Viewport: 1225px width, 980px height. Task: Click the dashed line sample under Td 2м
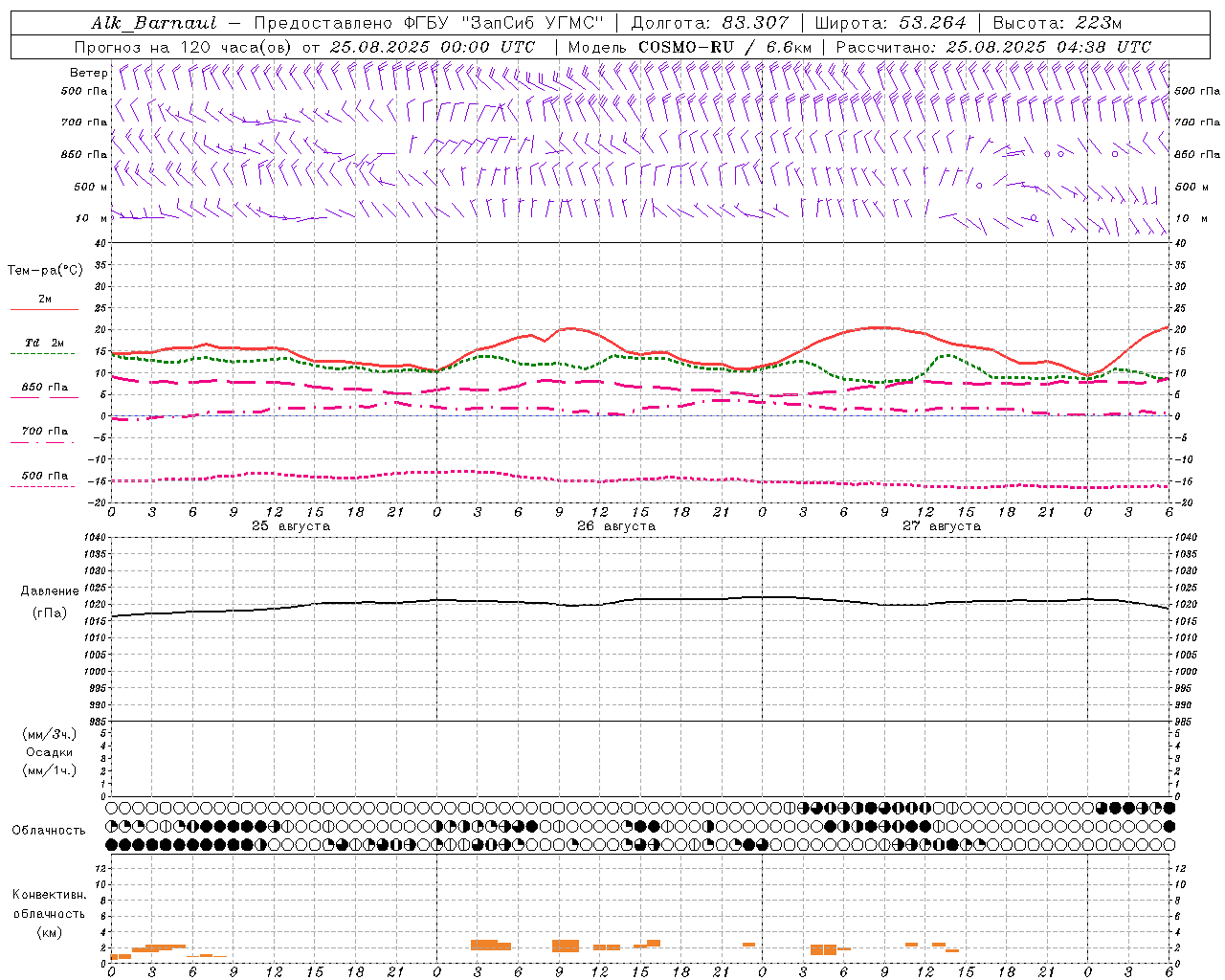tap(43, 353)
